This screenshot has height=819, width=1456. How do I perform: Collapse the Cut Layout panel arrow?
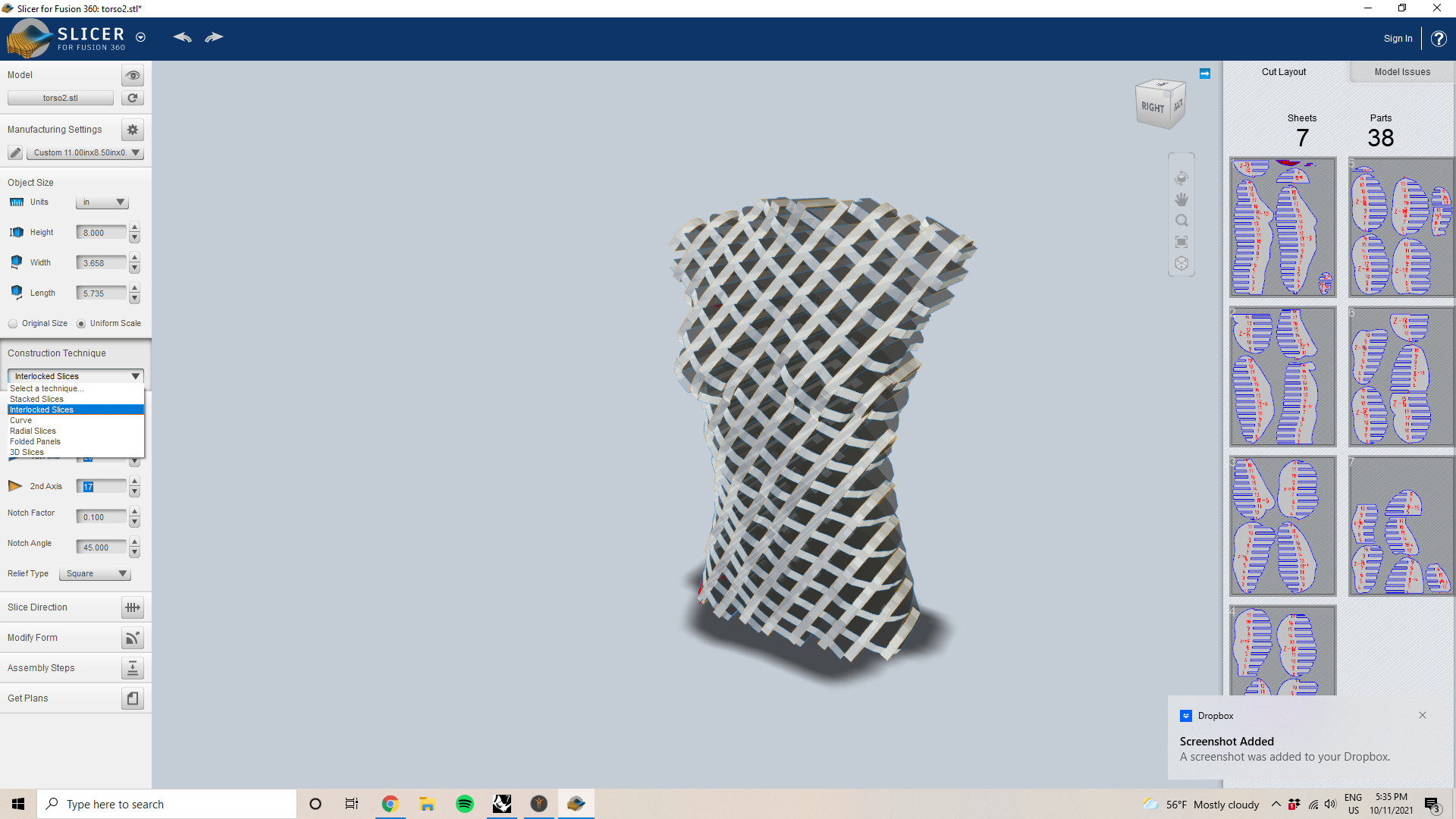1205,74
